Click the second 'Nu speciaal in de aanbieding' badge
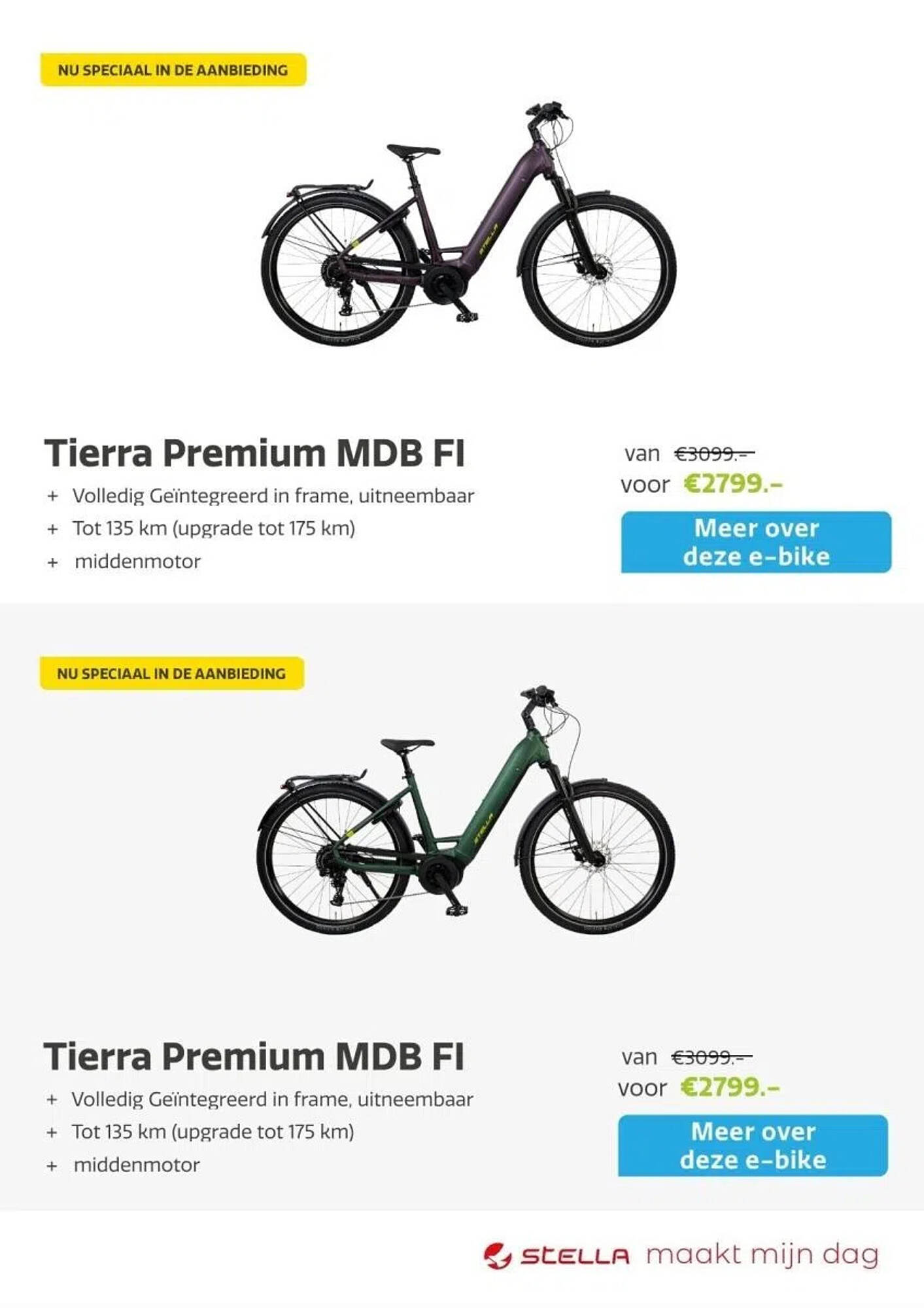This screenshot has width=924, height=1308. (172, 673)
